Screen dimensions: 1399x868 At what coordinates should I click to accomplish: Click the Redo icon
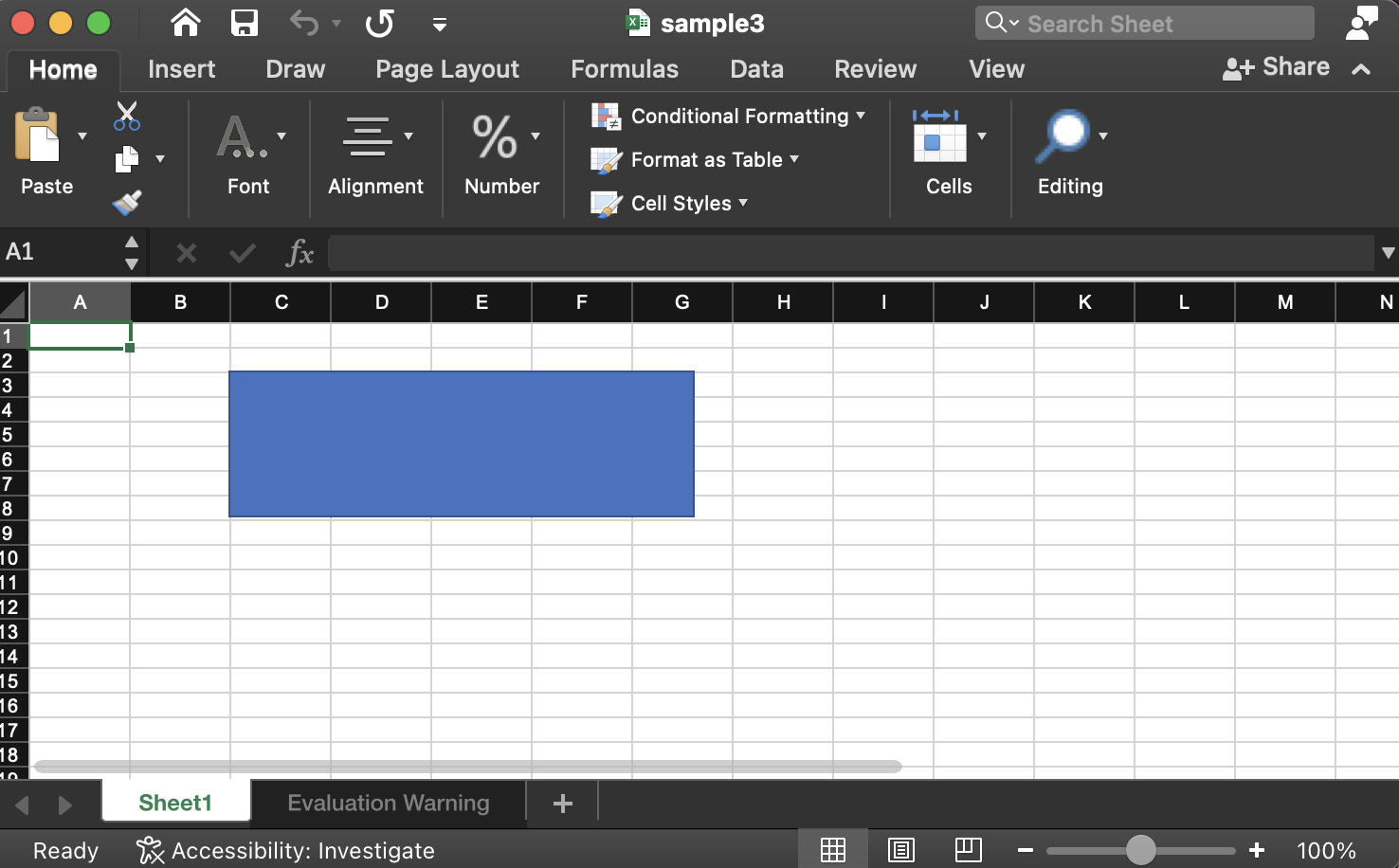(379, 23)
